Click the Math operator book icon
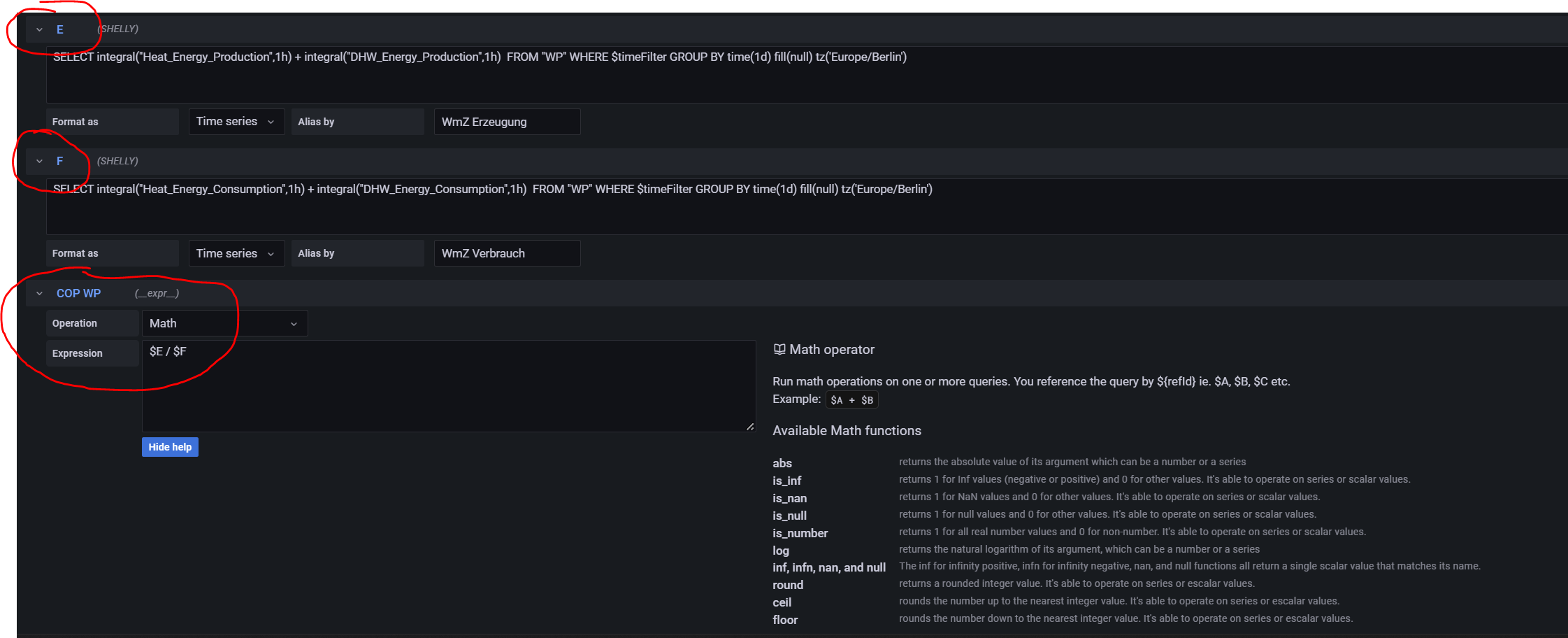 pos(779,350)
